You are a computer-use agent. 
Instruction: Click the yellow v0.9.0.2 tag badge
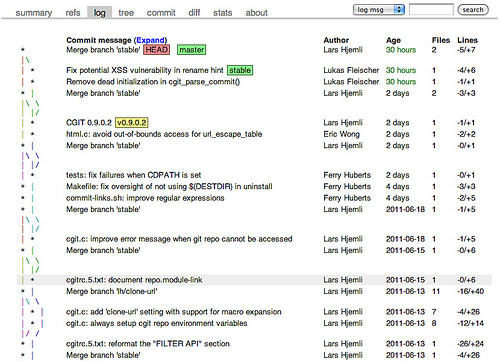click(132, 122)
